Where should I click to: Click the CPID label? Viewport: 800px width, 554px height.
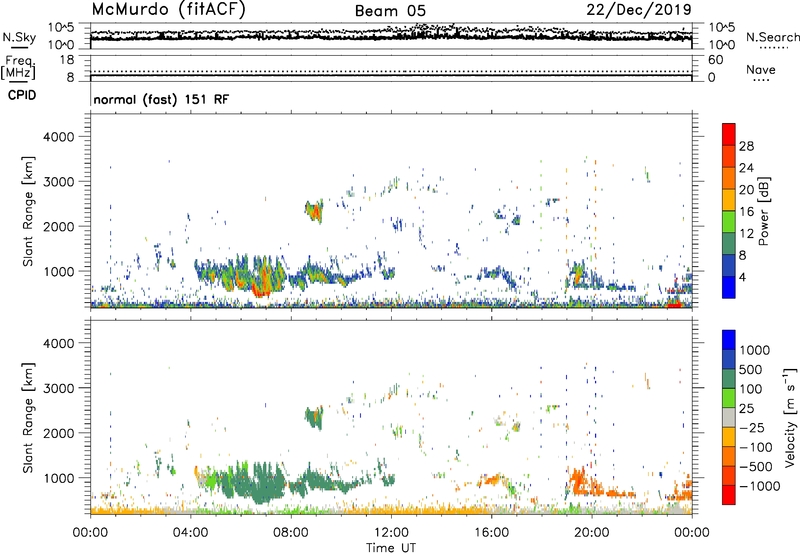point(22,95)
